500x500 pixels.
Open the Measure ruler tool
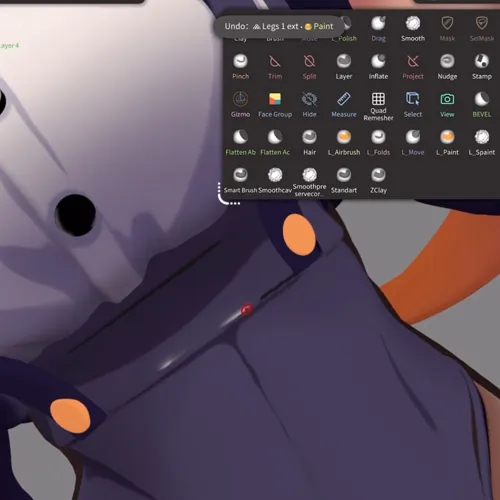(x=344, y=105)
